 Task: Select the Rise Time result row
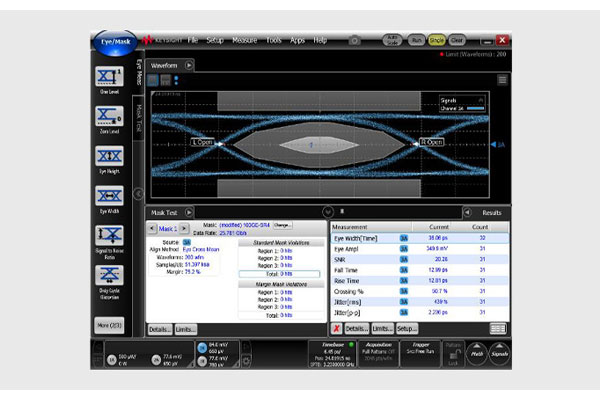tap(420, 281)
